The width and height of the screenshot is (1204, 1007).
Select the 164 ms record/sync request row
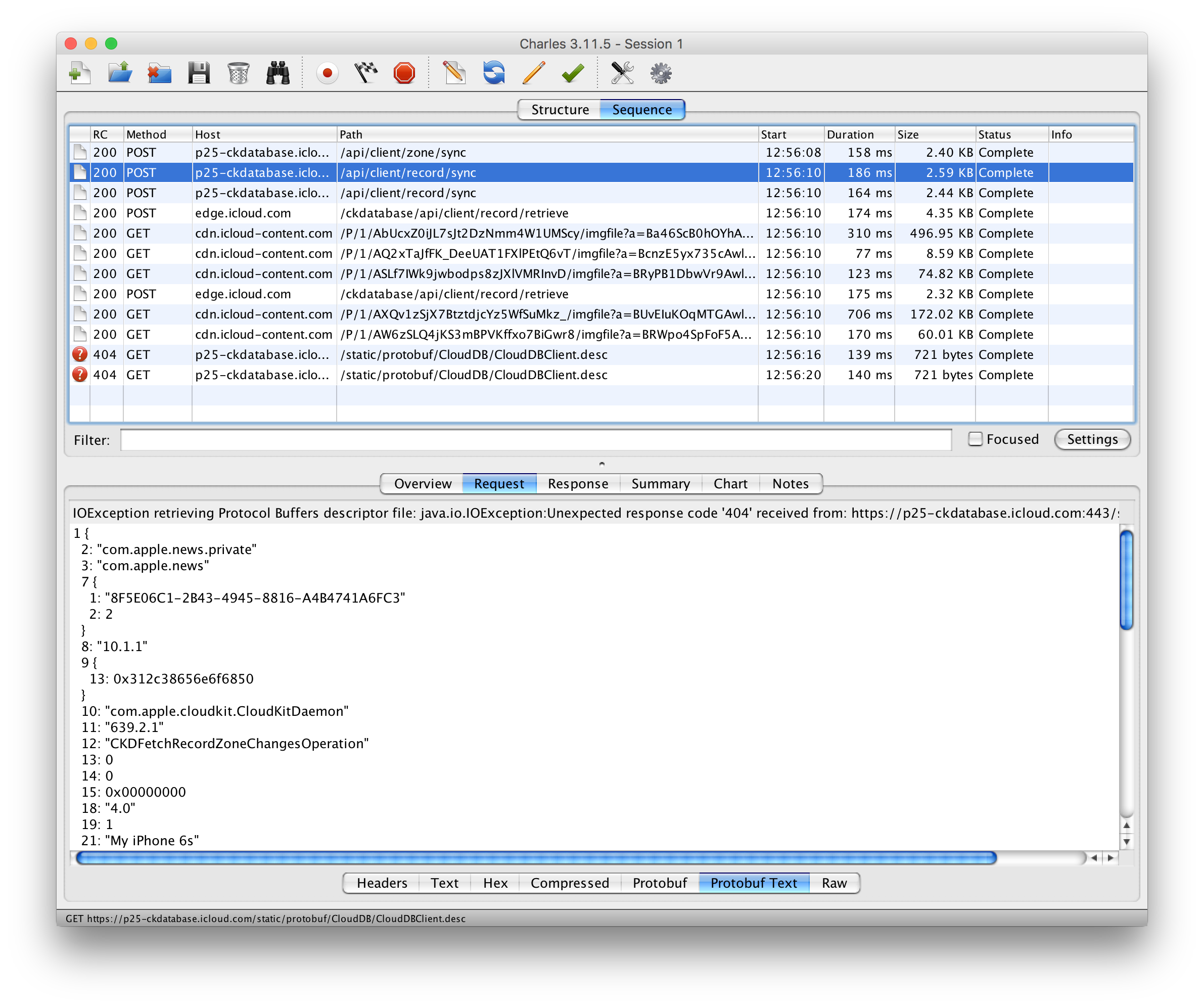[x=601, y=193]
